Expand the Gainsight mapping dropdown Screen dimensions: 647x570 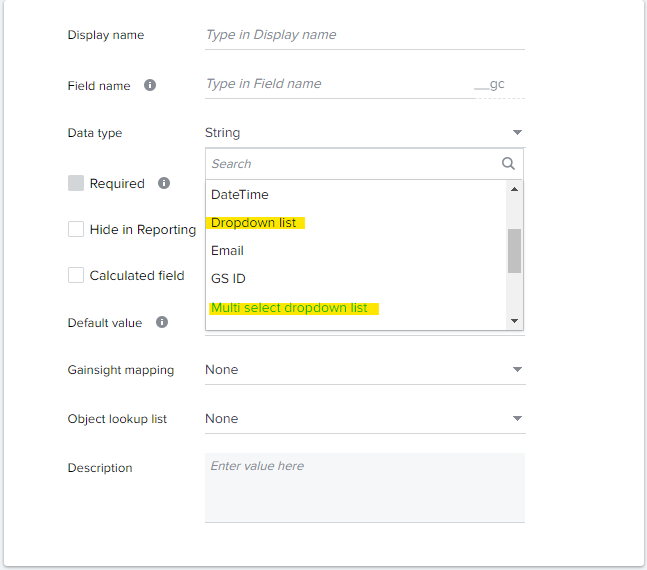tap(365, 369)
